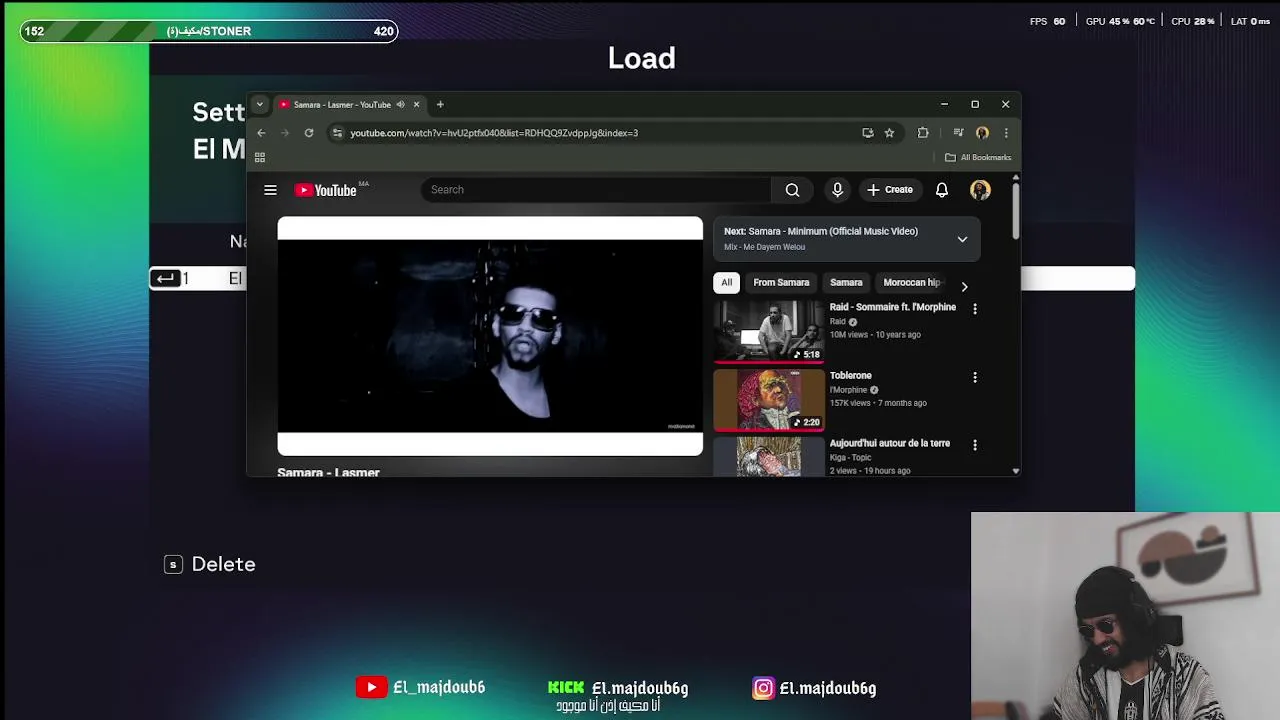Open the Chrome extensions puzzle icon
This screenshot has height=720, width=1280.
click(923, 133)
